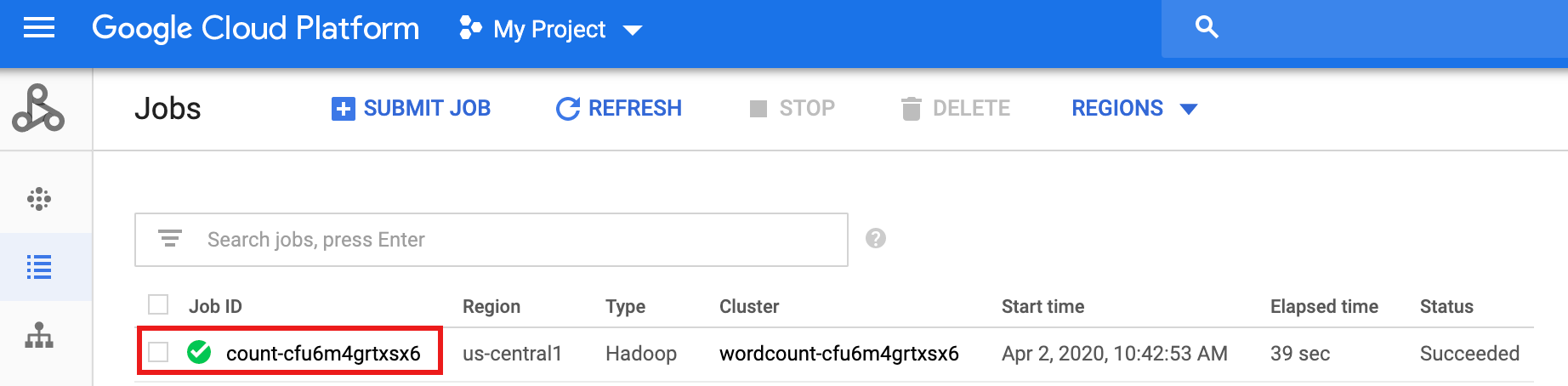
Task: Select the Jobs list sidebar icon
Action: pos(39,267)
